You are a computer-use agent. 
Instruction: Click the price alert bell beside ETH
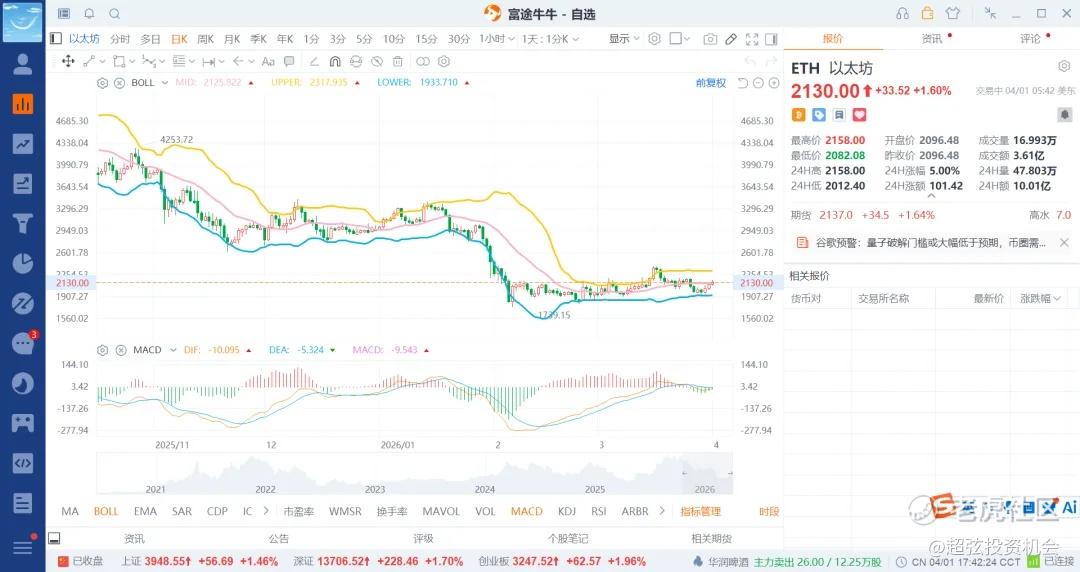click(1064, 115)
